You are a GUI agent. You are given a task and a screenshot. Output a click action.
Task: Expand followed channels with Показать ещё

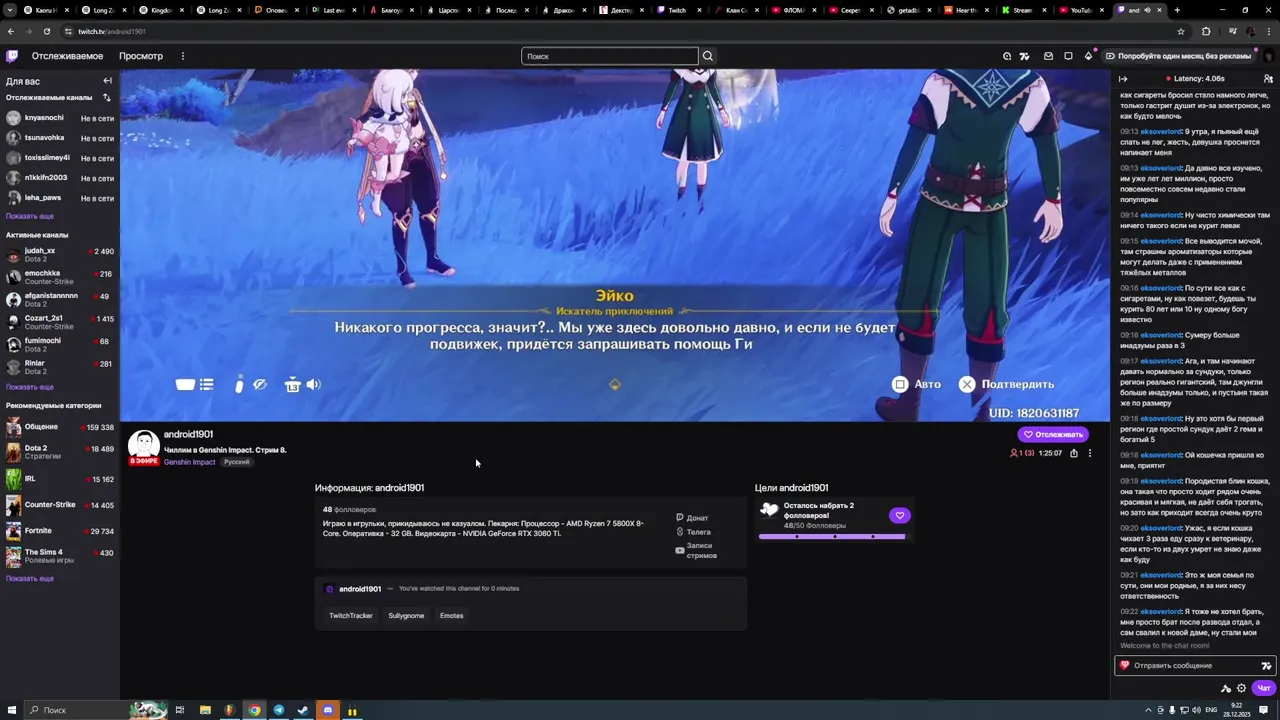[x=30, y=216]
